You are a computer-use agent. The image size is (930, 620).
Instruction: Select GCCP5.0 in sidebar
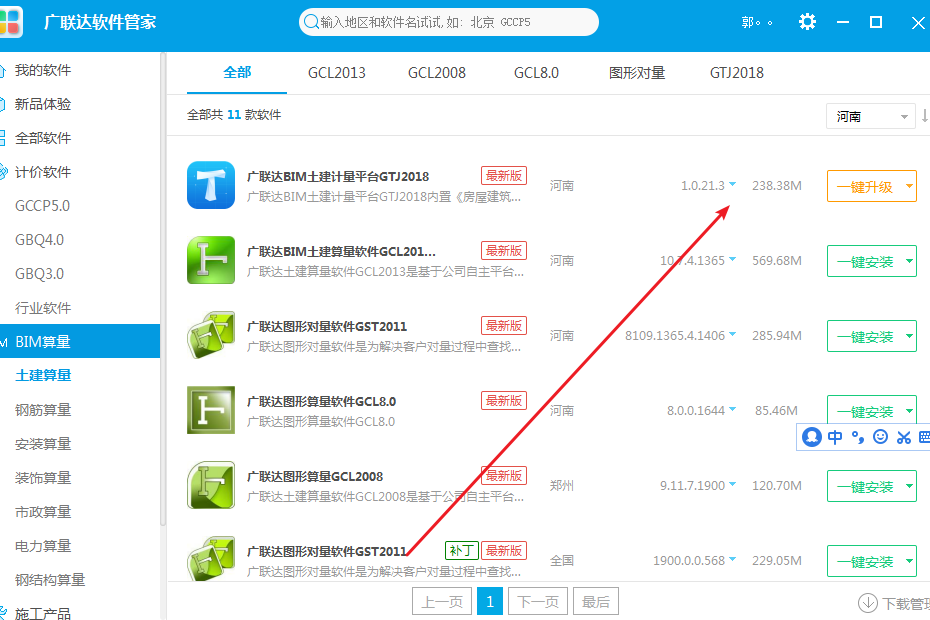[x=42, y=206]
